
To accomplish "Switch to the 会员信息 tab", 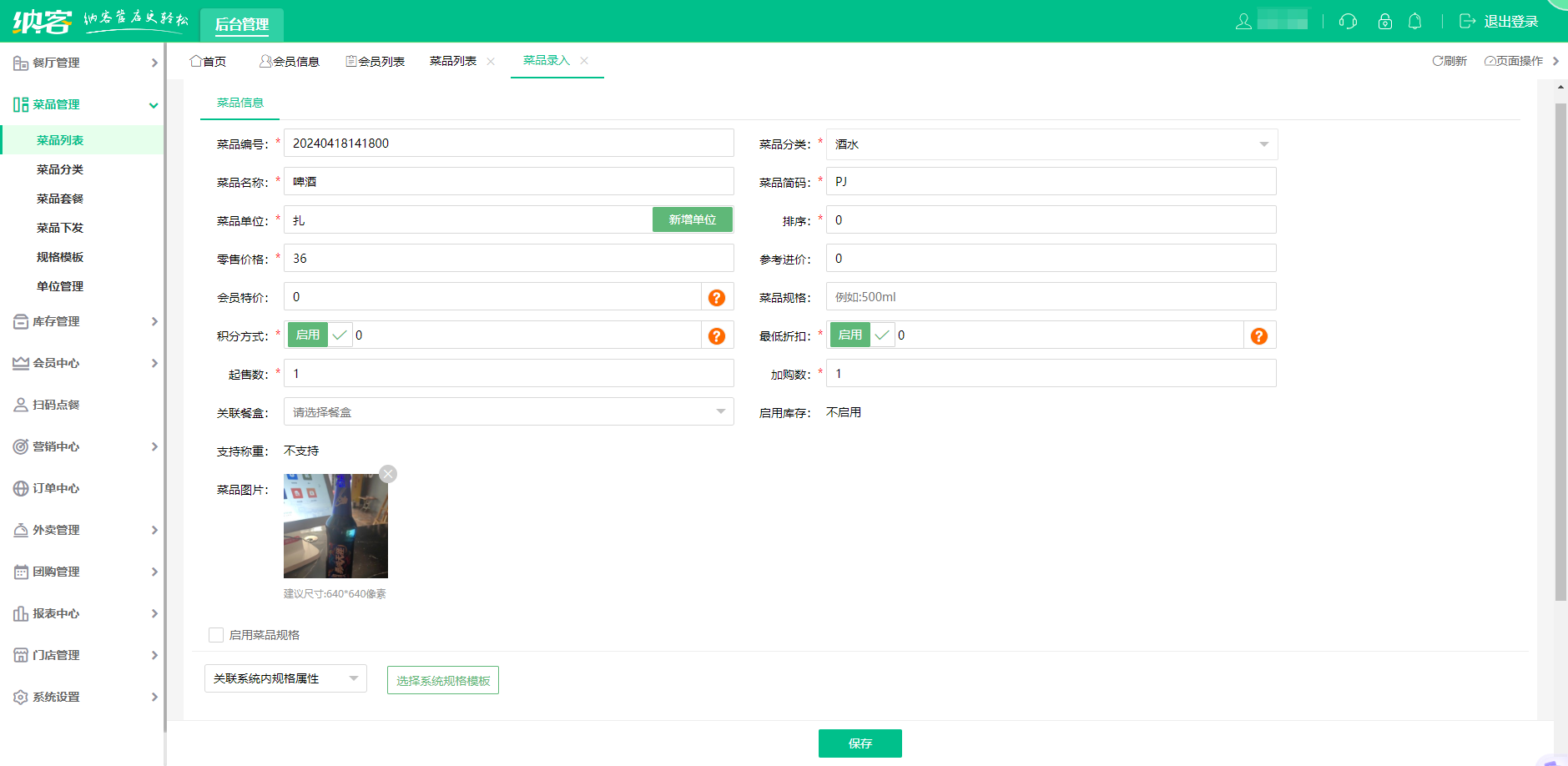I will coord(289,62).
